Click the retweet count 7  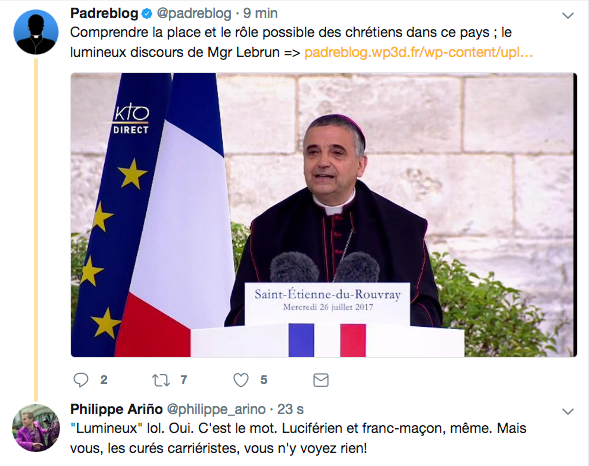[x=184, y=380]
